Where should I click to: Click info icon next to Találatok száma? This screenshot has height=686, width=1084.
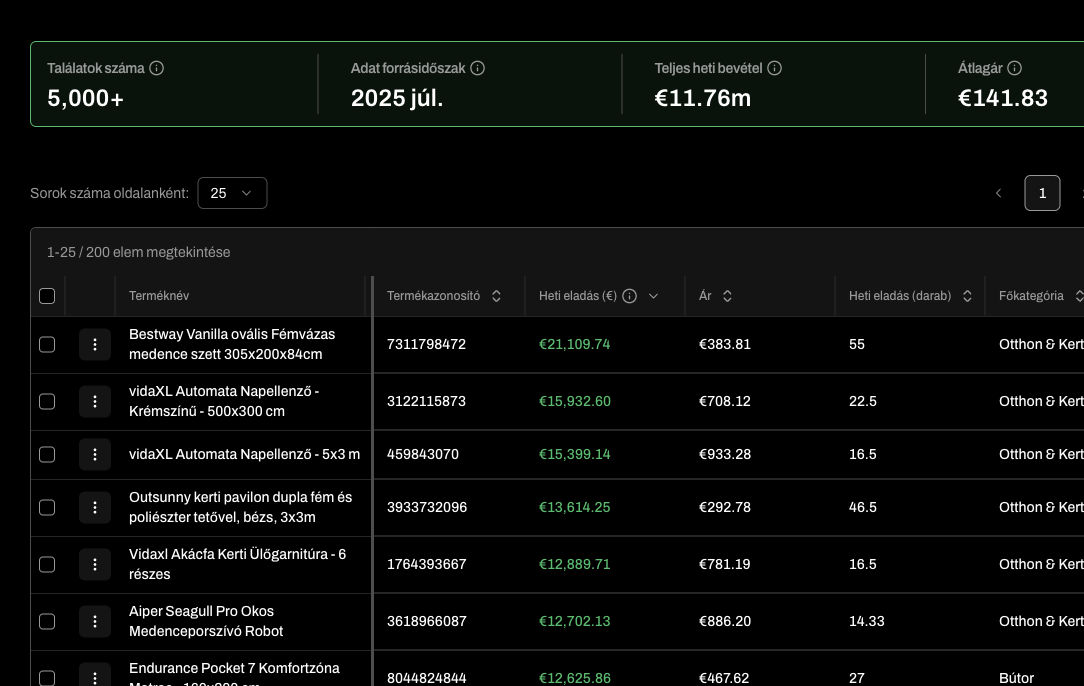click(157, 68)
